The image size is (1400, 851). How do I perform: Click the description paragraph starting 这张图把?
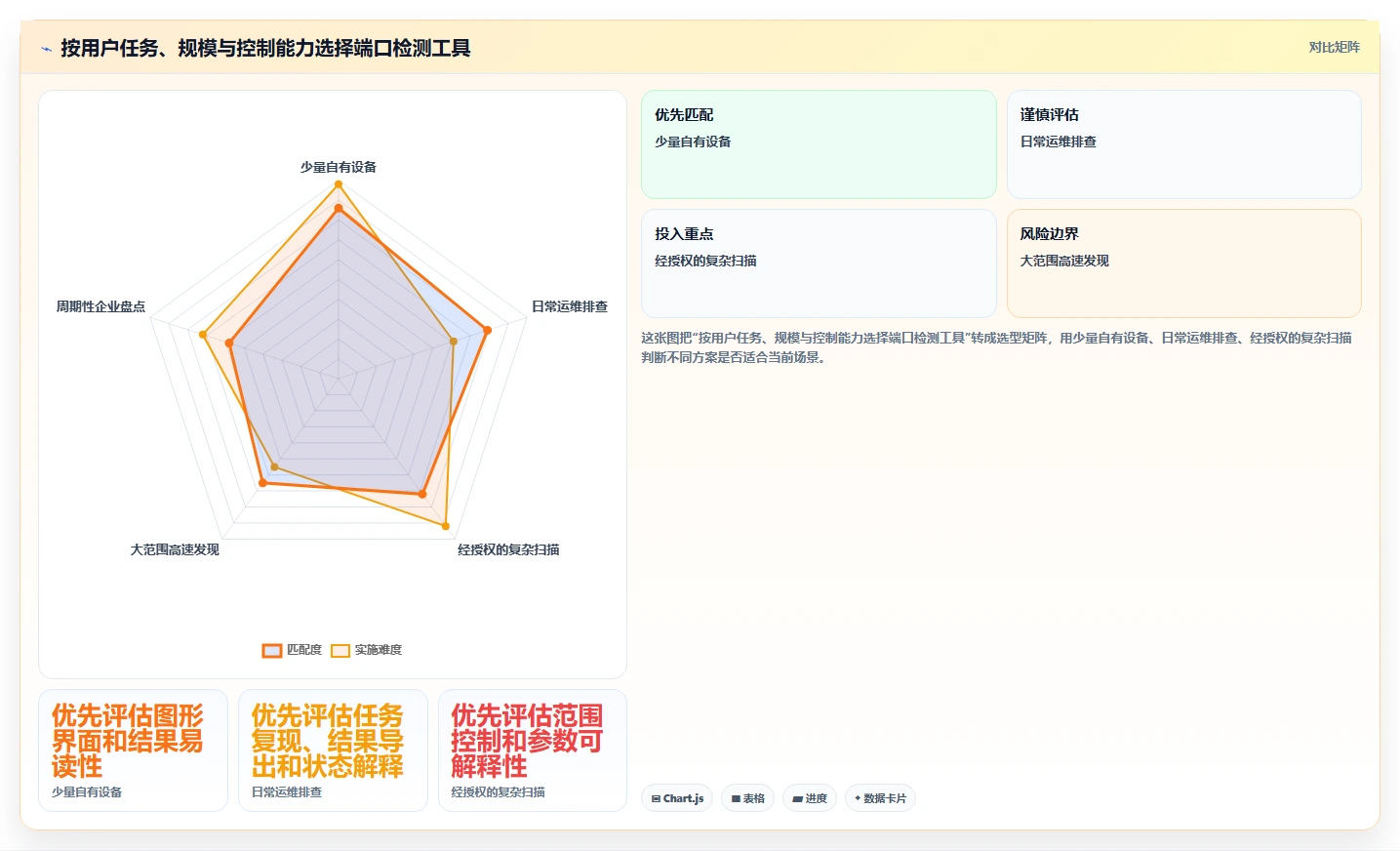pos(996,347)
